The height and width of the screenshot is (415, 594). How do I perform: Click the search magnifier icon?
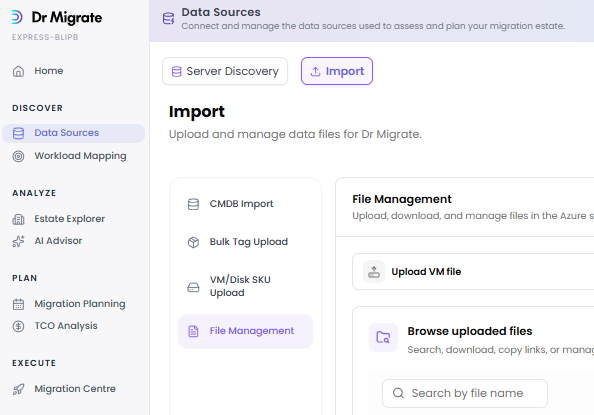click(x=398, y=393)
